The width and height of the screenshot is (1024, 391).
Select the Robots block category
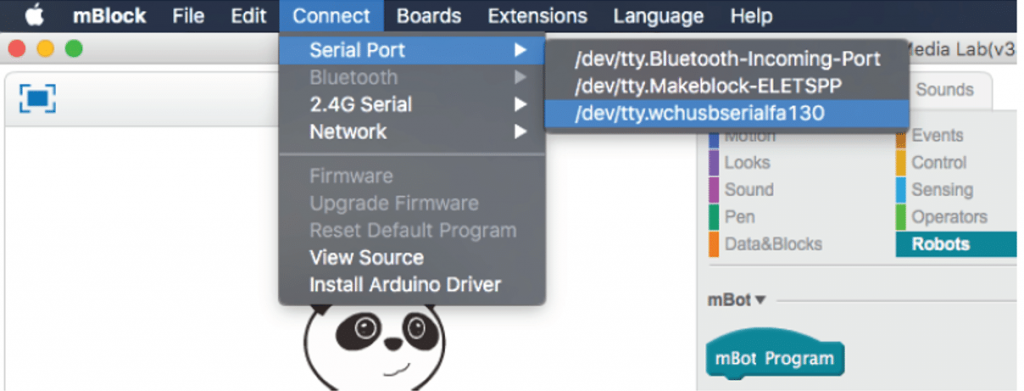pos(956,244)
